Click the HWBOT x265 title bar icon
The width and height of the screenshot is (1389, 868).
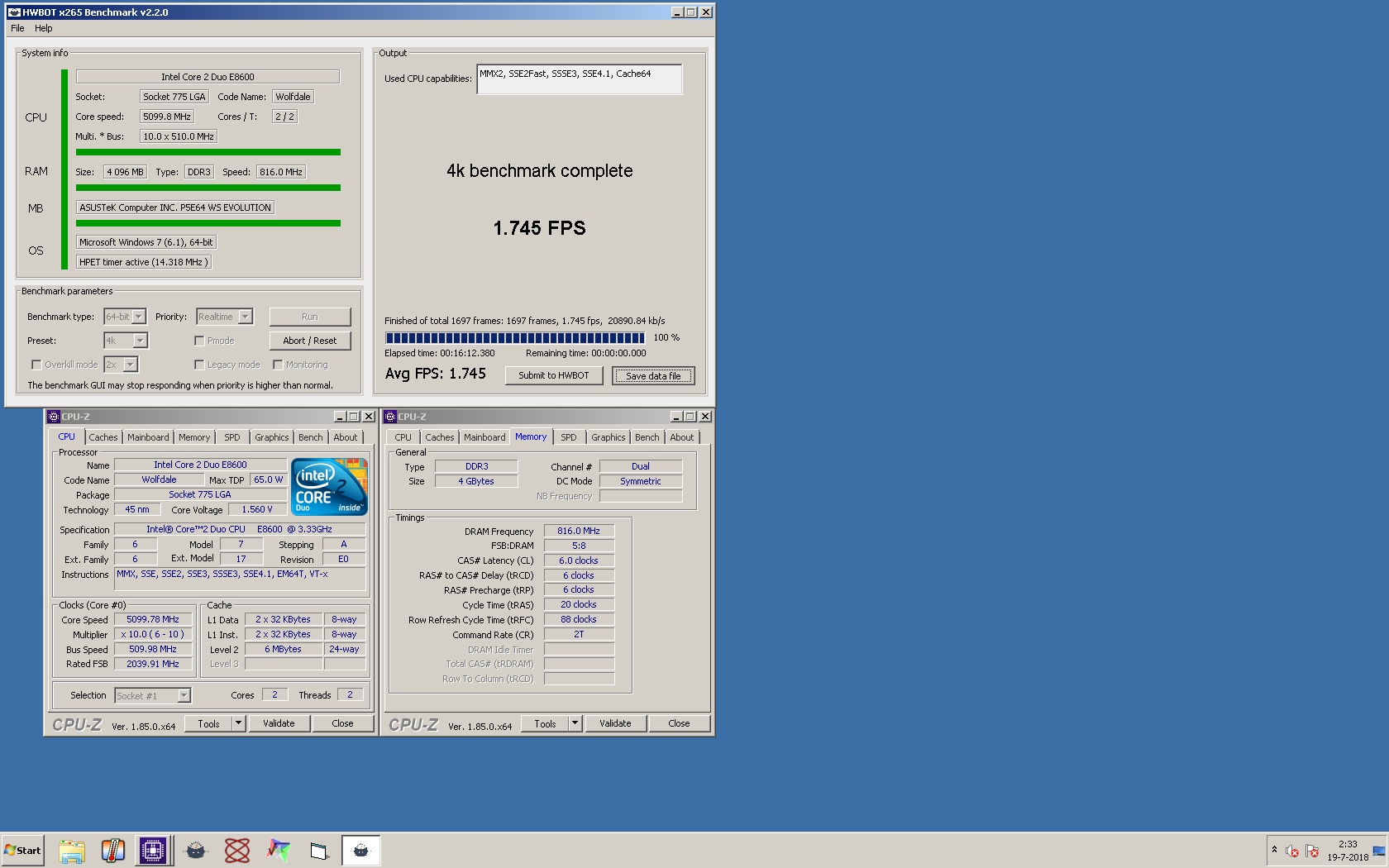point(14,12)
